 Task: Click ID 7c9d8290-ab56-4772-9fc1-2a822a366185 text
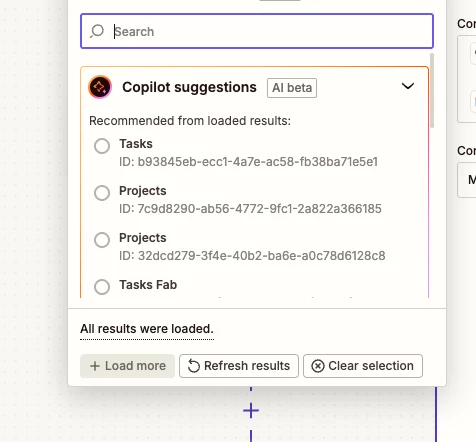pos(250,209)
